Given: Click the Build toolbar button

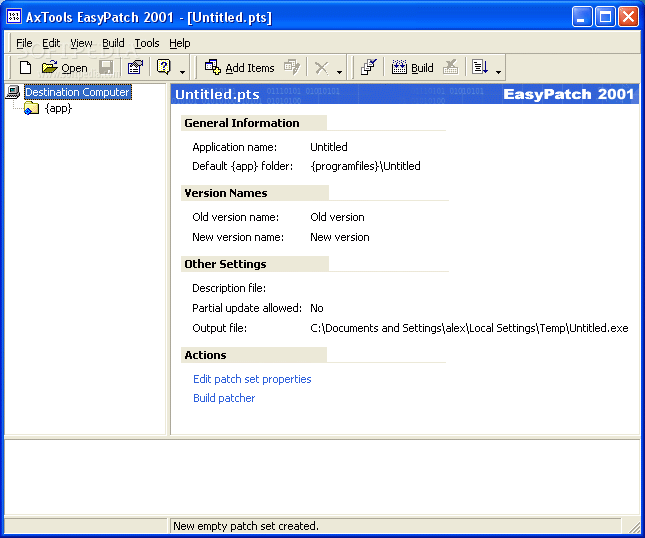Looking at the screenshot, I should [412, 67].
